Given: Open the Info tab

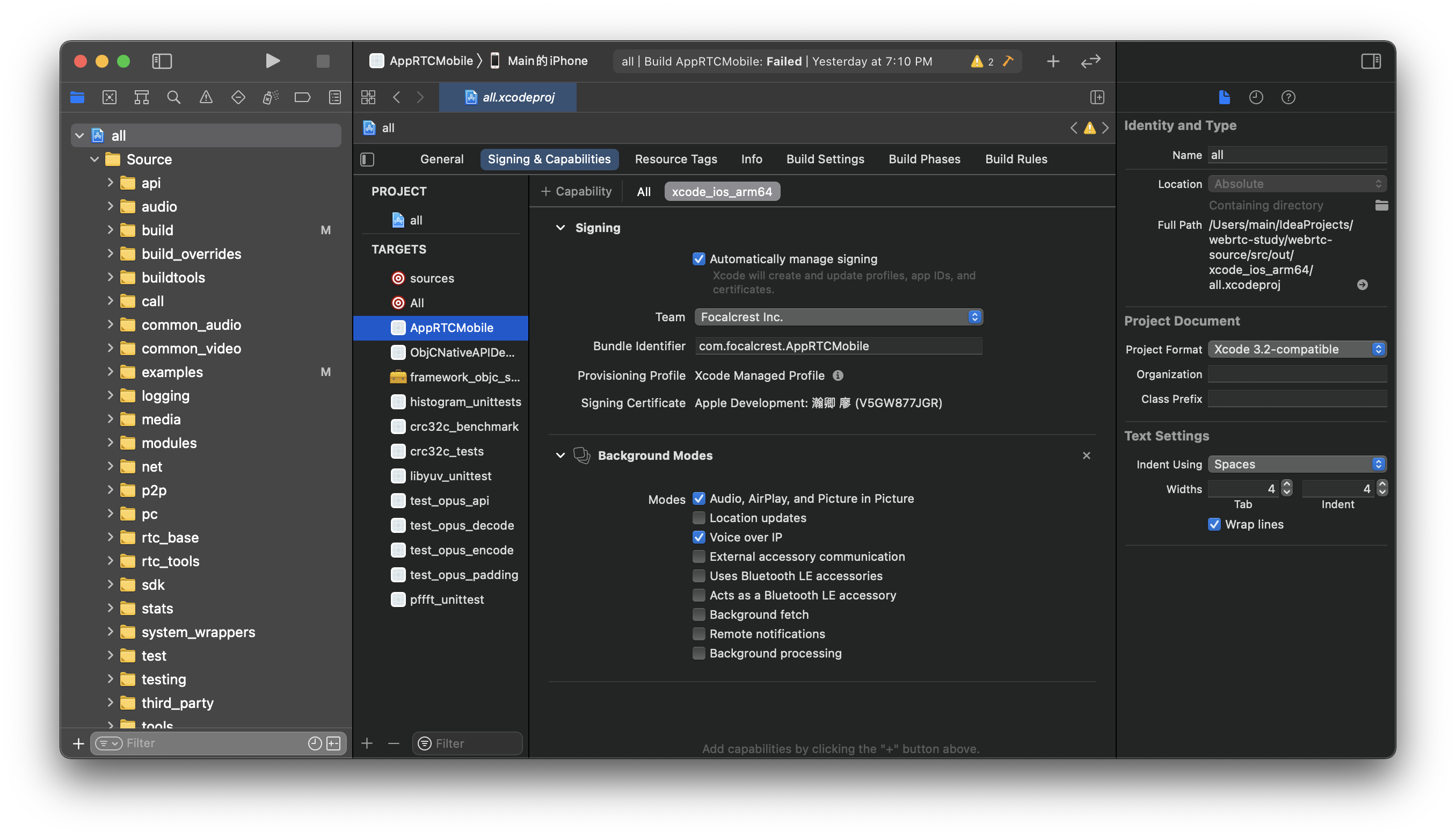Looking at the screenshot, I should coord(751,159).
